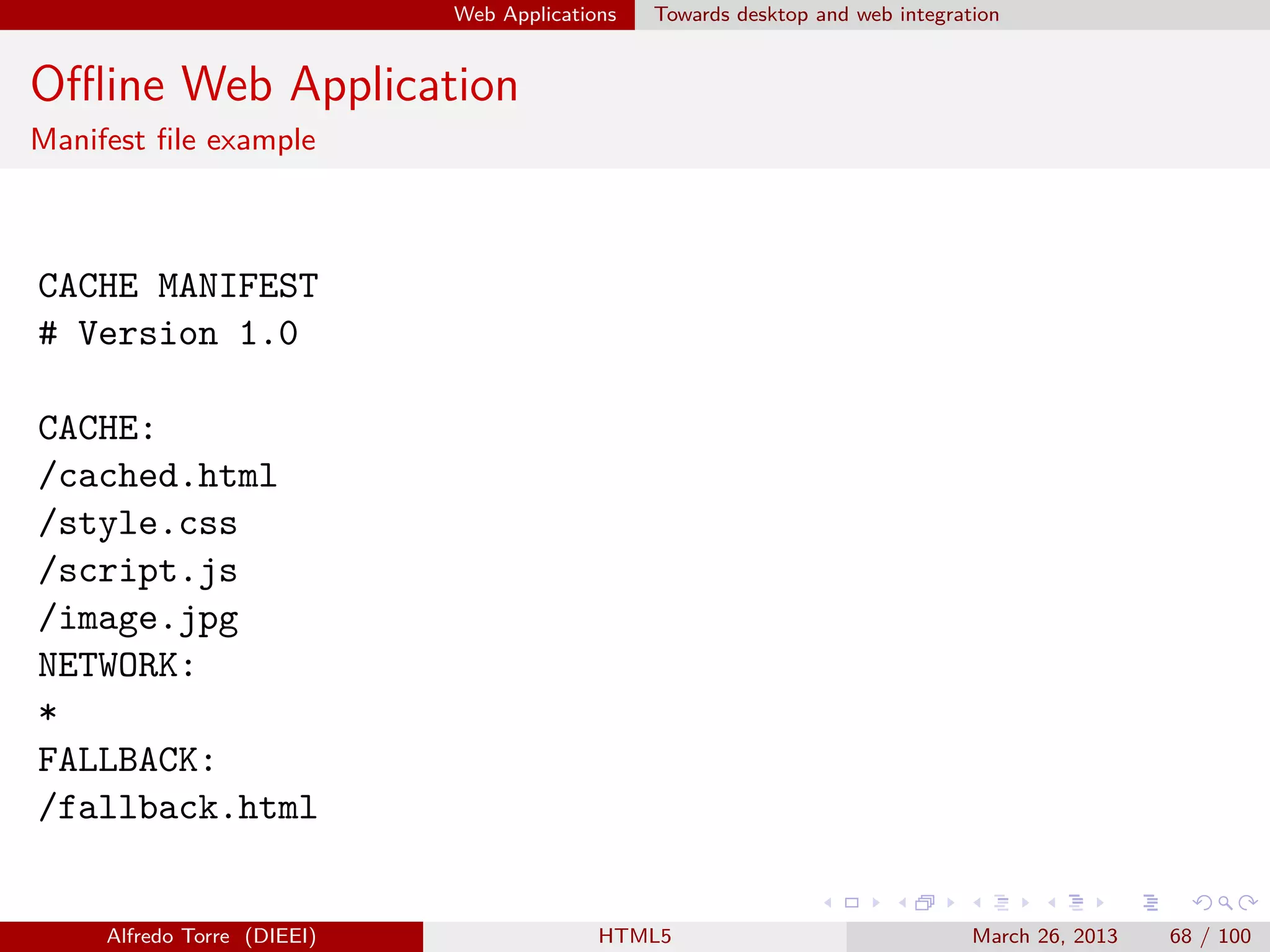The height and width of the screenshot is (952, 1270).
Task: Click the Manifest file example subtitle
Action: (173, 139)
